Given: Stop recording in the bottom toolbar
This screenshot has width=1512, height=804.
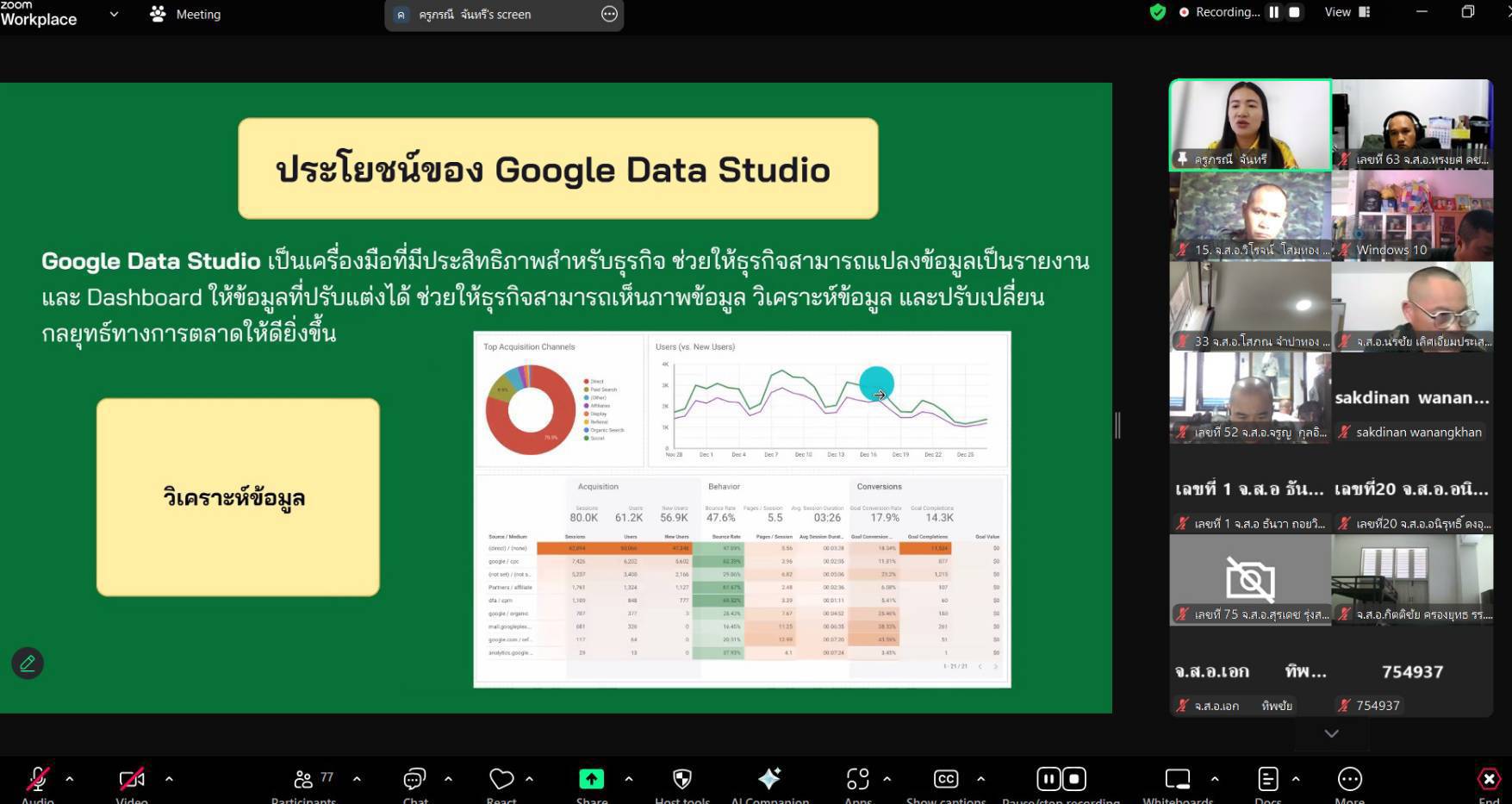Looking at the screenshot, I should point(1074,779).
